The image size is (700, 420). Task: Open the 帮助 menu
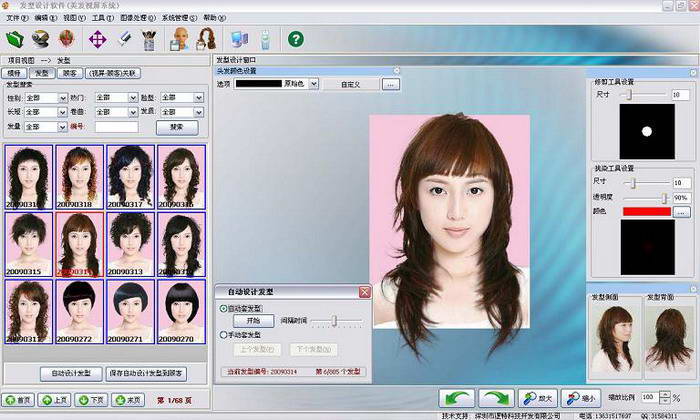click(x=214, y=18)
